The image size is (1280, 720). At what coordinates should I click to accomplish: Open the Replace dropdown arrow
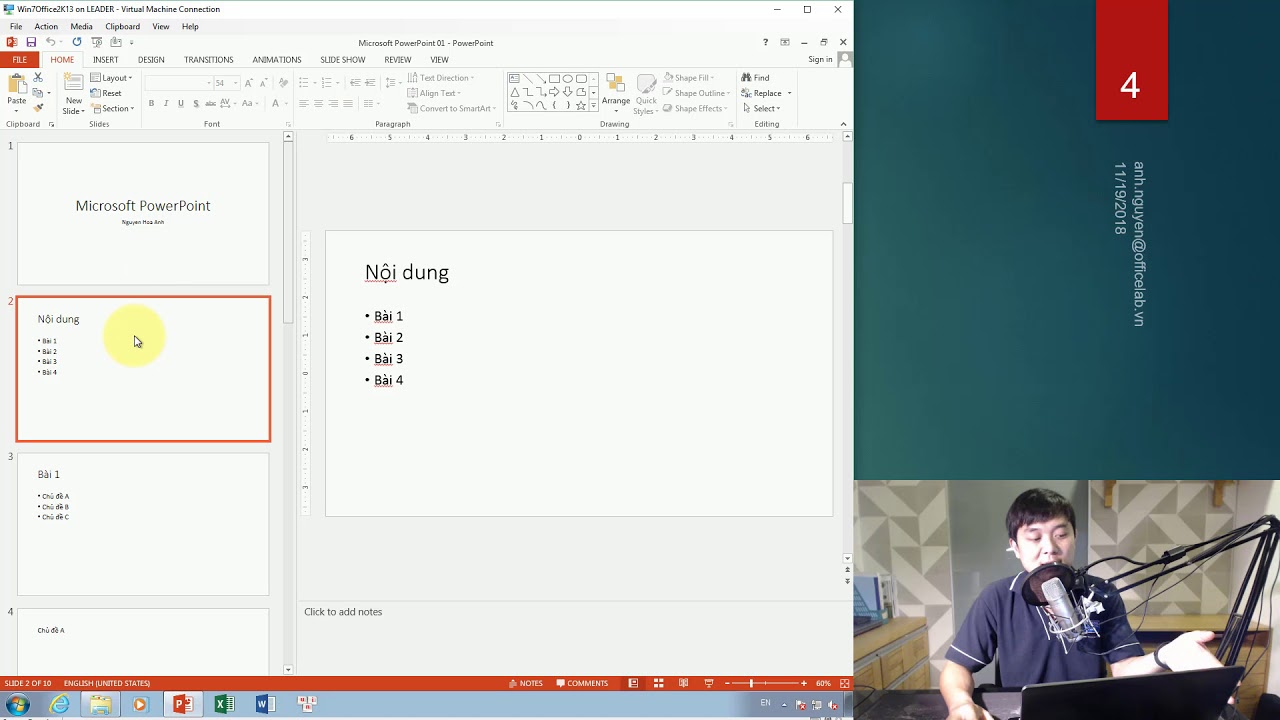(x=789, y=93)
